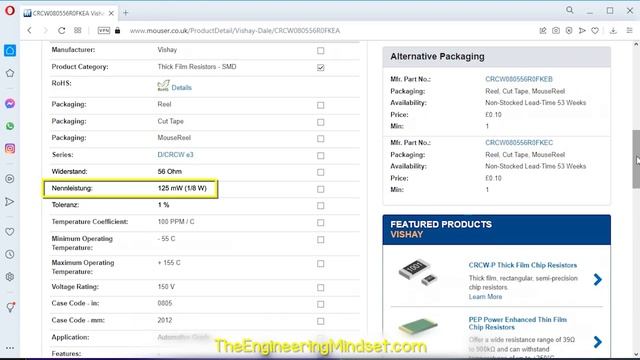
Task: Open sidebar bookmarks star icon
Action: click(x=10, y=73)
